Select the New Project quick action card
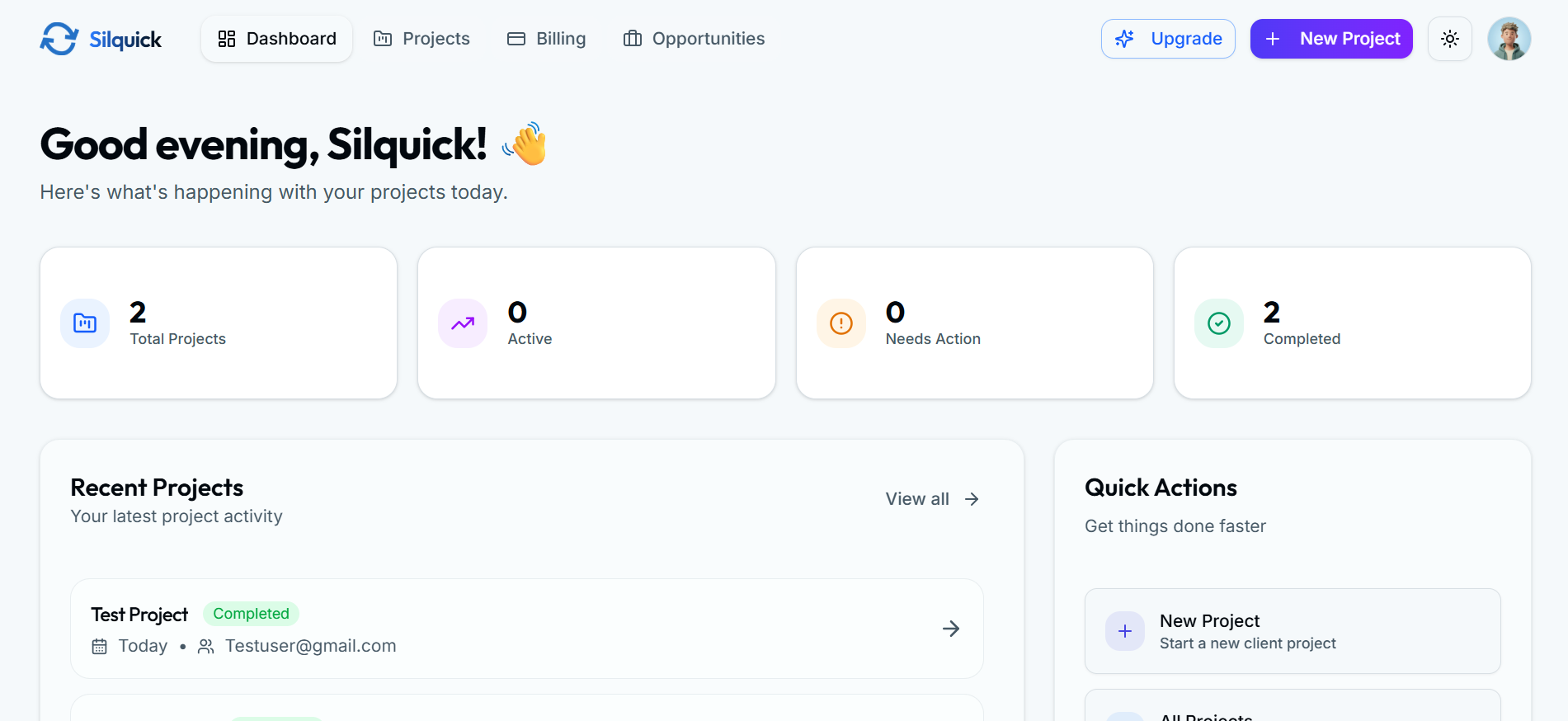The height and width of the screenshot is (721, 1568). coord(1292,630)
